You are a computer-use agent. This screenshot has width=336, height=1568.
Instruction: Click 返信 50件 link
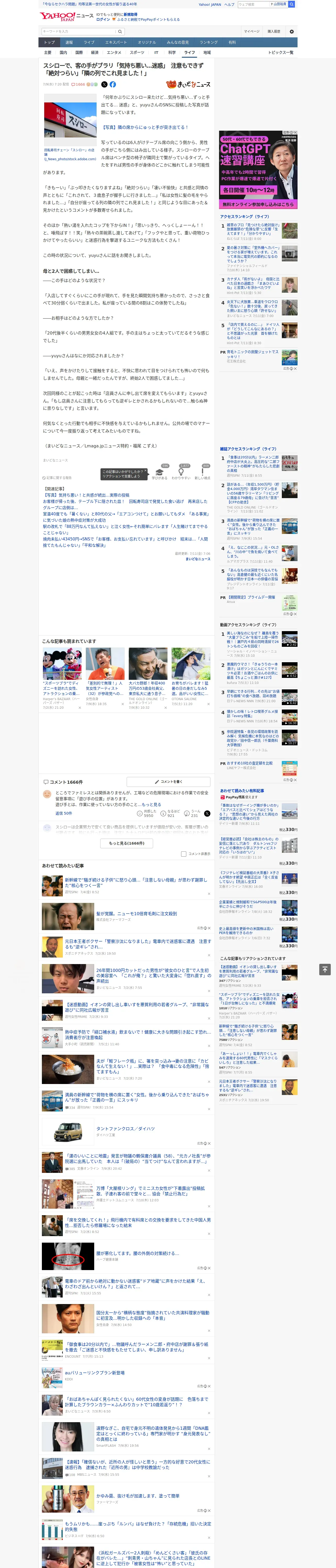(x=63, y=813)
